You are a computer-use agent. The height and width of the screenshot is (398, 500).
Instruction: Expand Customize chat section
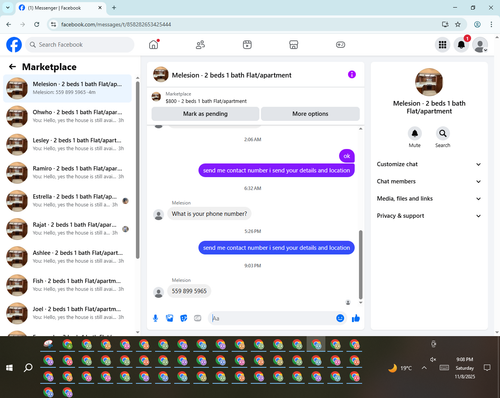(x=429, y=164)
